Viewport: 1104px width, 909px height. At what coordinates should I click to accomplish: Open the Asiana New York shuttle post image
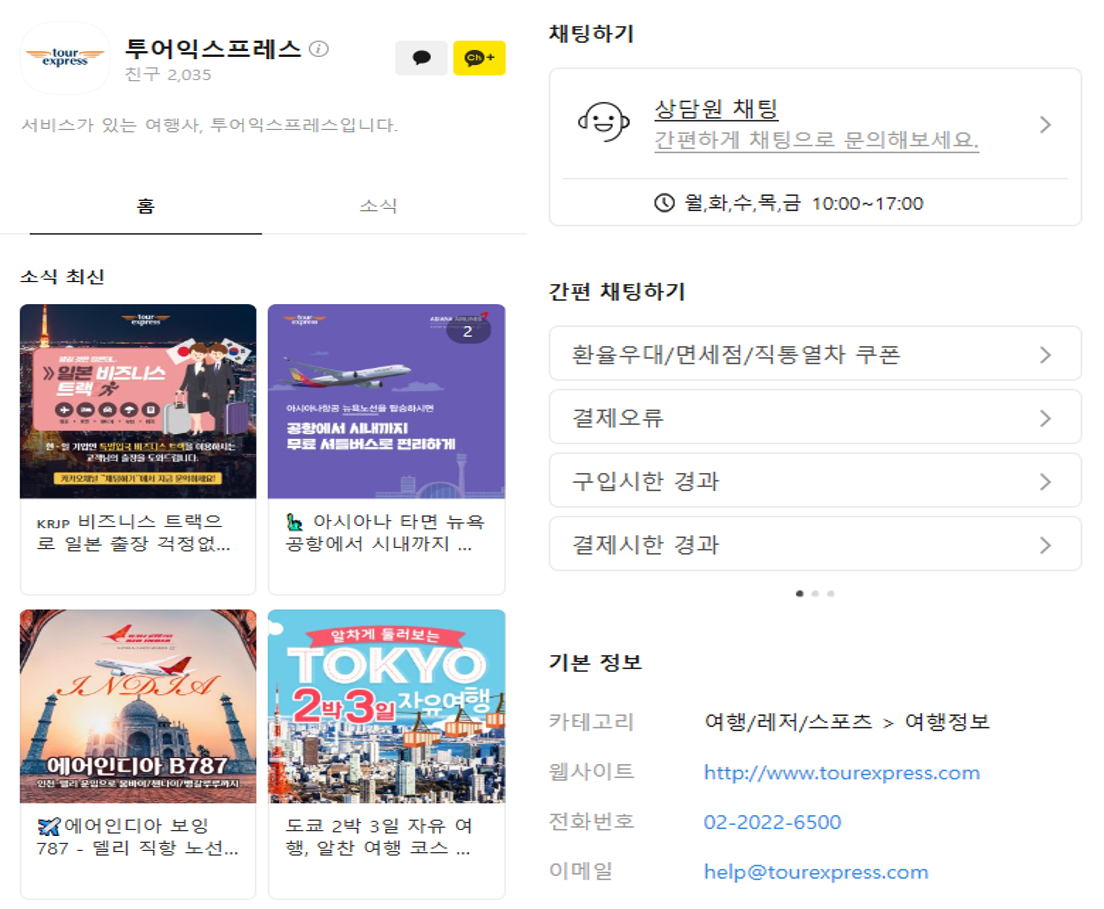(387, 401)
